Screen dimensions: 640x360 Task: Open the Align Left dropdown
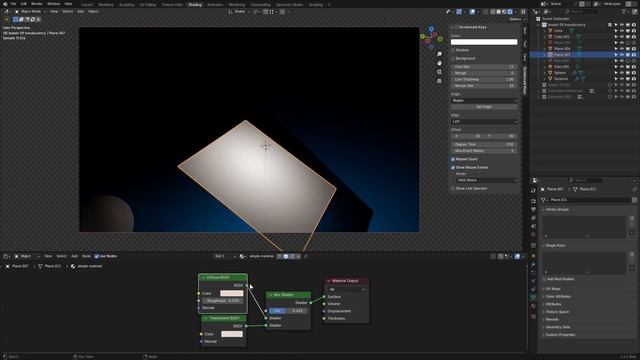pyautogui.click(x=484, y=122)
